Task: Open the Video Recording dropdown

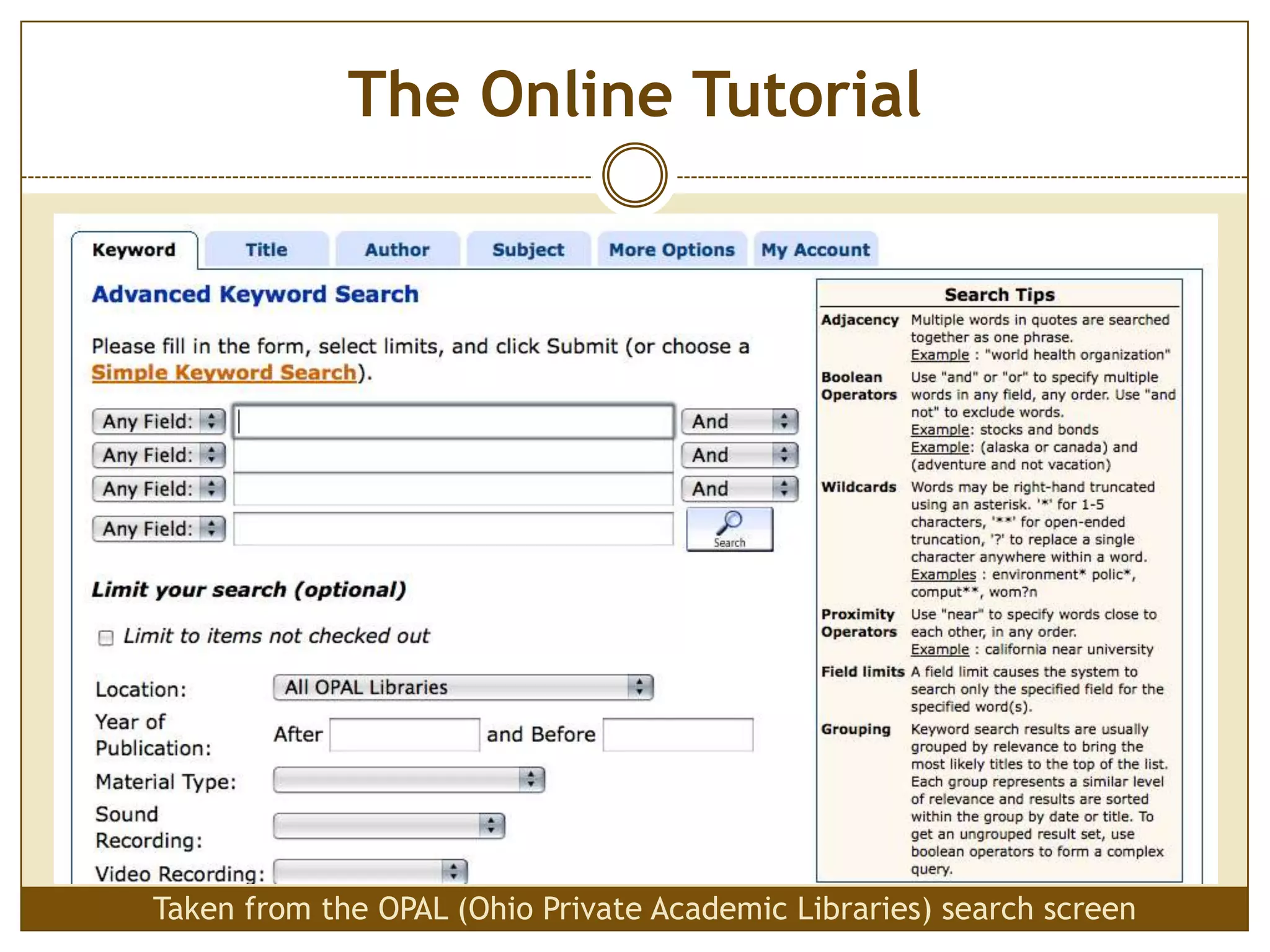Action: (x=370, y=871)
